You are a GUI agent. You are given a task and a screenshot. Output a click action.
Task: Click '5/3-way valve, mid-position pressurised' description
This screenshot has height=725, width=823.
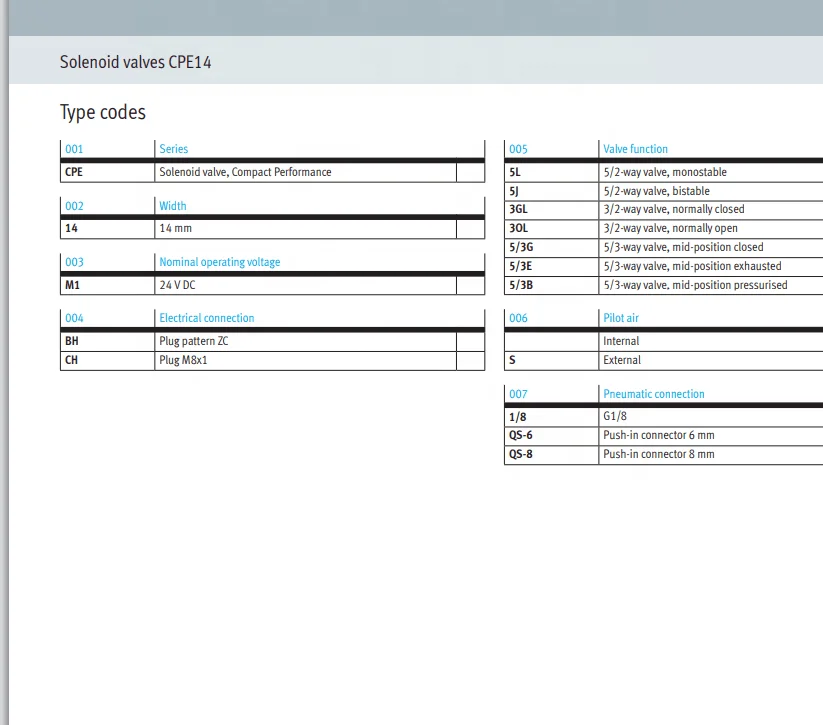click(x=695, y=285)
